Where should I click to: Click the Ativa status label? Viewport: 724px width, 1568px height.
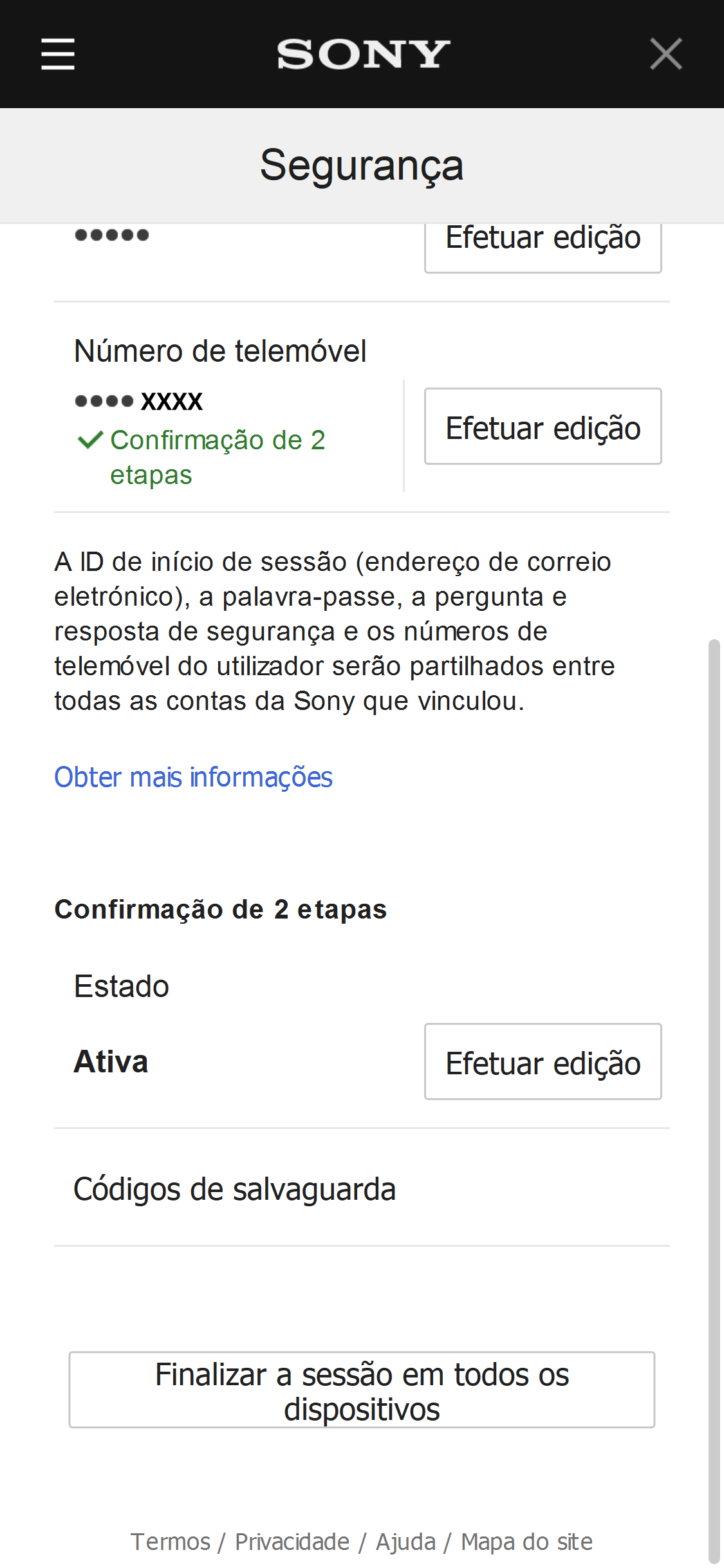click(x=111, y=1061)
